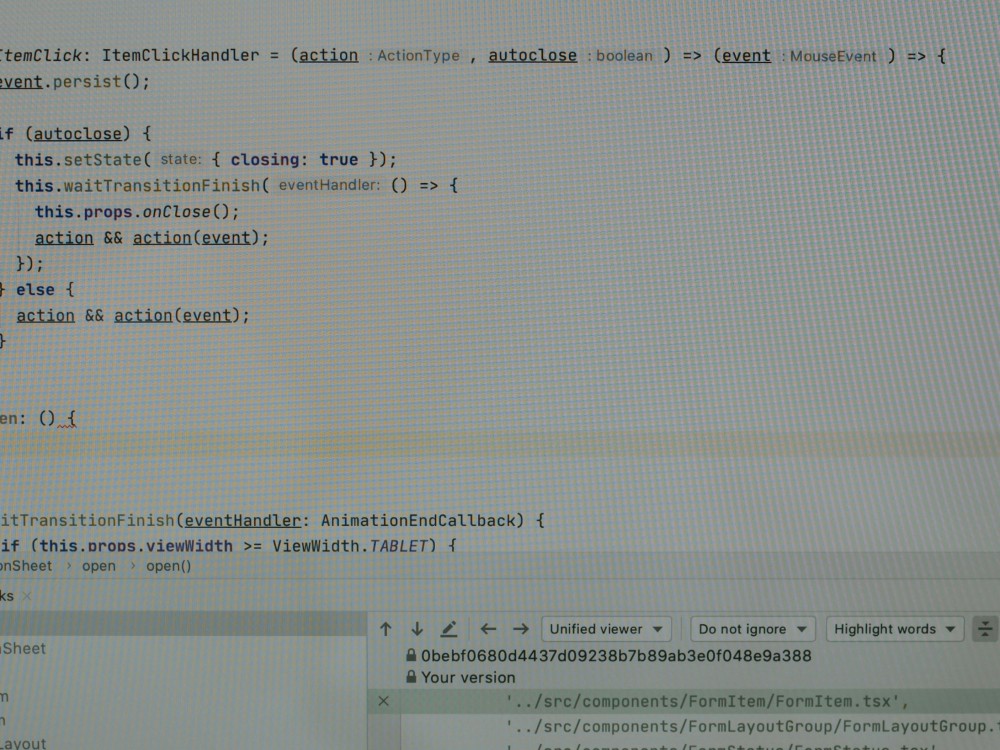
Task: Go to next difference with down arrow
Action: click(417, 629)
